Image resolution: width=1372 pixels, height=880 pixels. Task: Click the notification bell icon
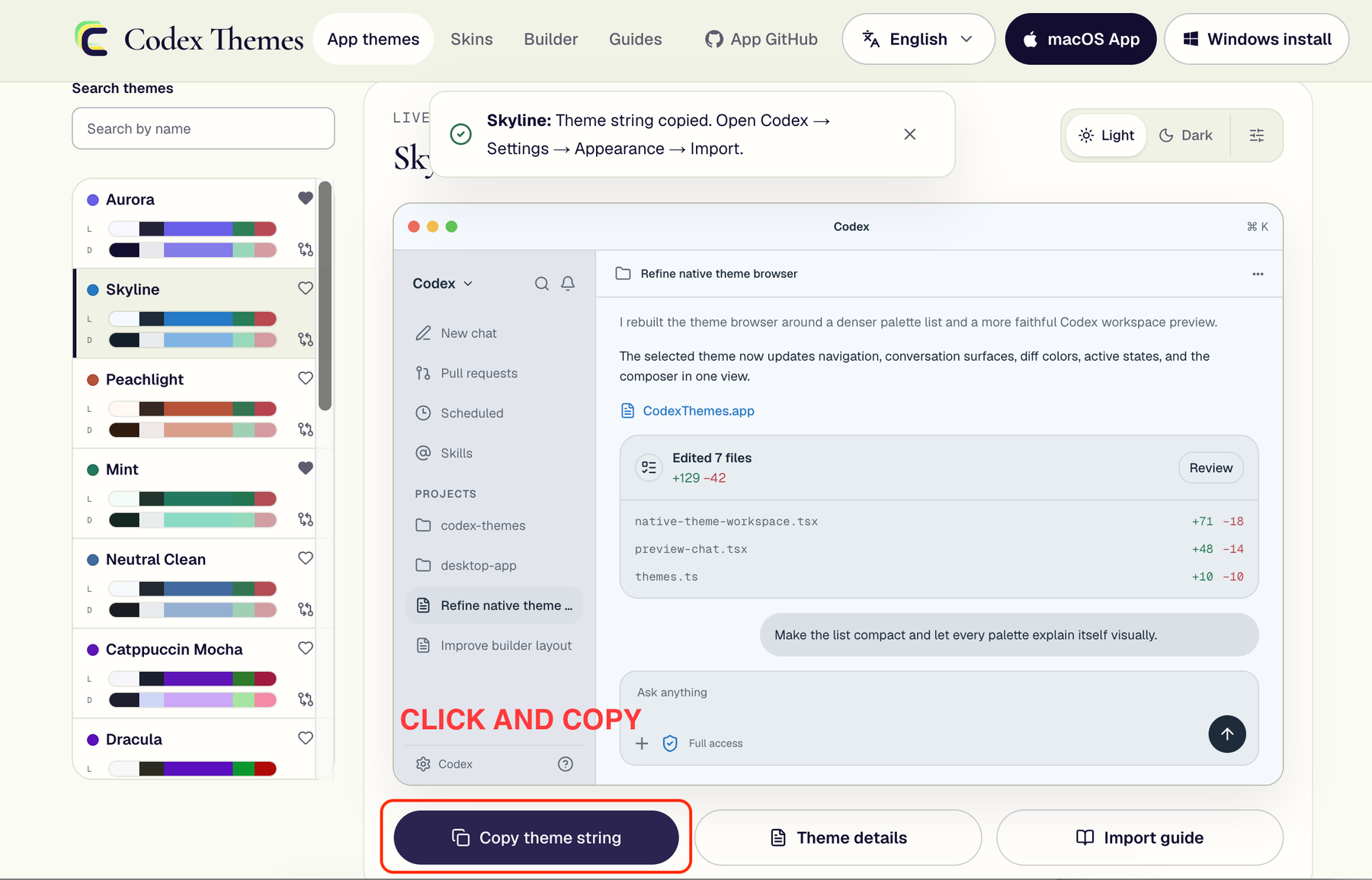[x=568, y=284]
